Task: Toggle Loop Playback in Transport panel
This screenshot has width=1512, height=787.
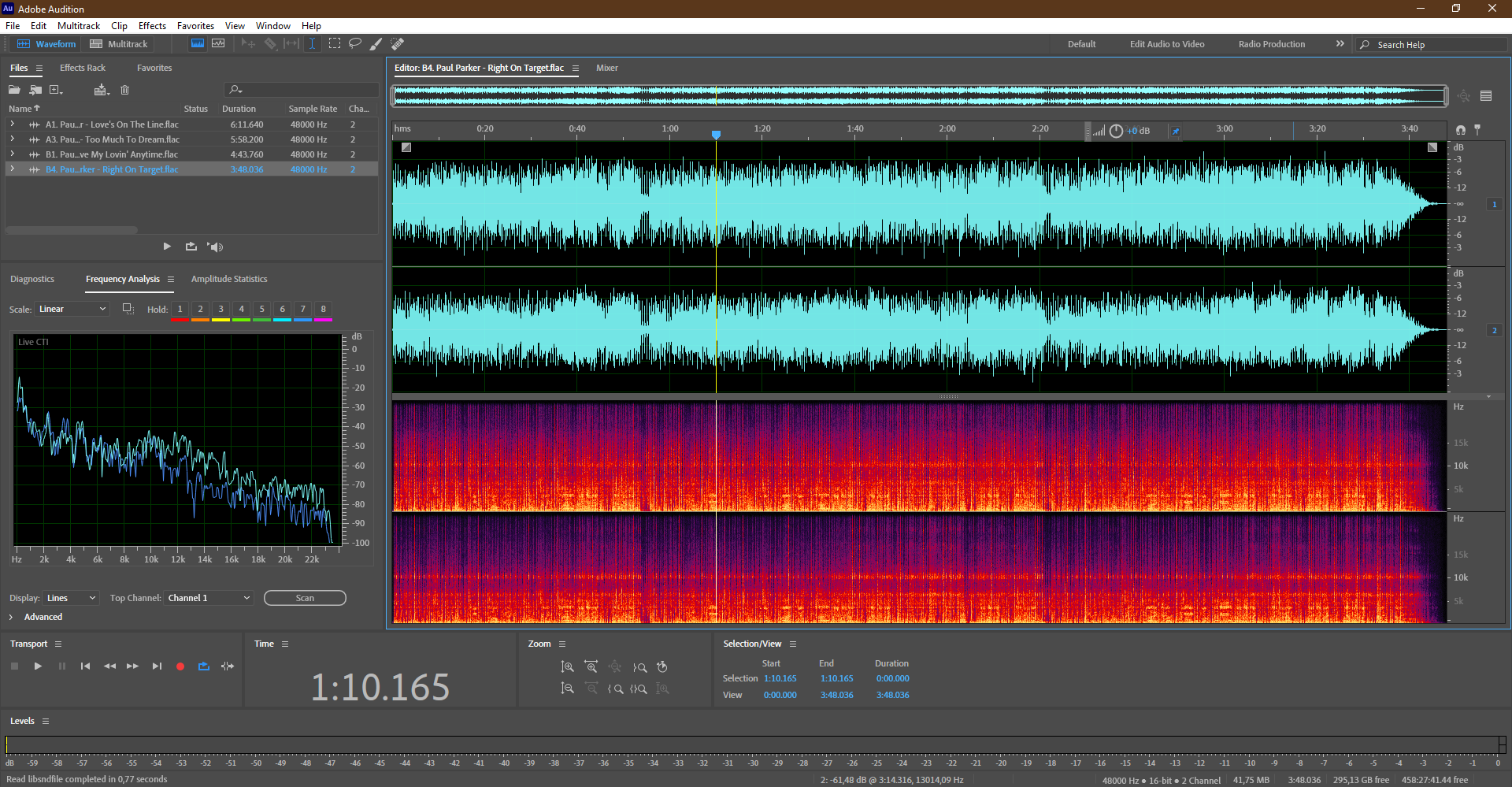Action: (204, 666)
